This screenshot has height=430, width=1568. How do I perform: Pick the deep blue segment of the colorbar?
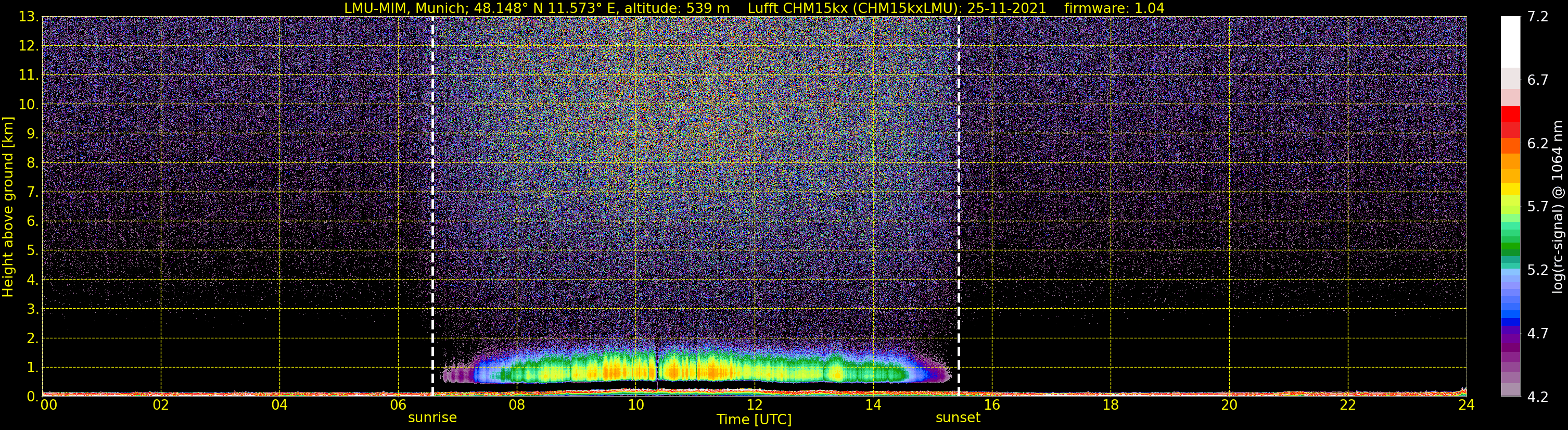coord(1510,322)
